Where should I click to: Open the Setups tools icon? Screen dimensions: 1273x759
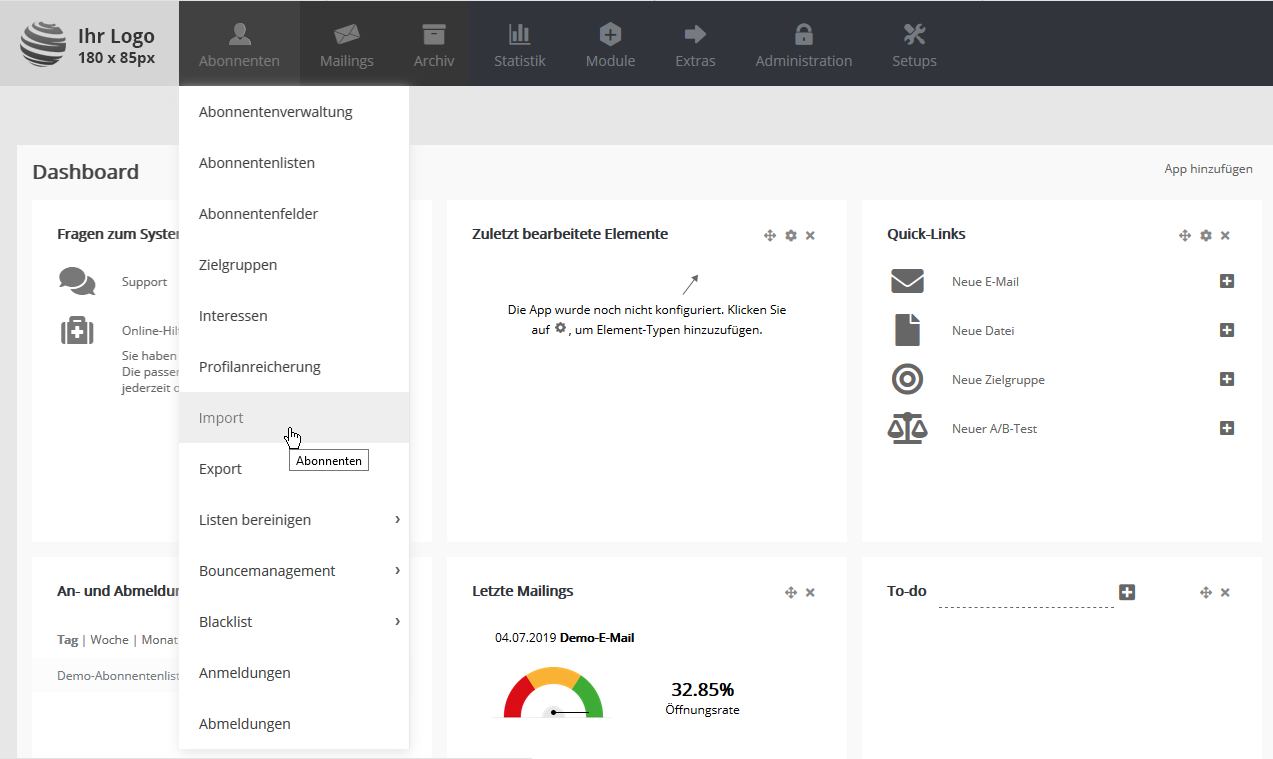(x=914, y=35)
